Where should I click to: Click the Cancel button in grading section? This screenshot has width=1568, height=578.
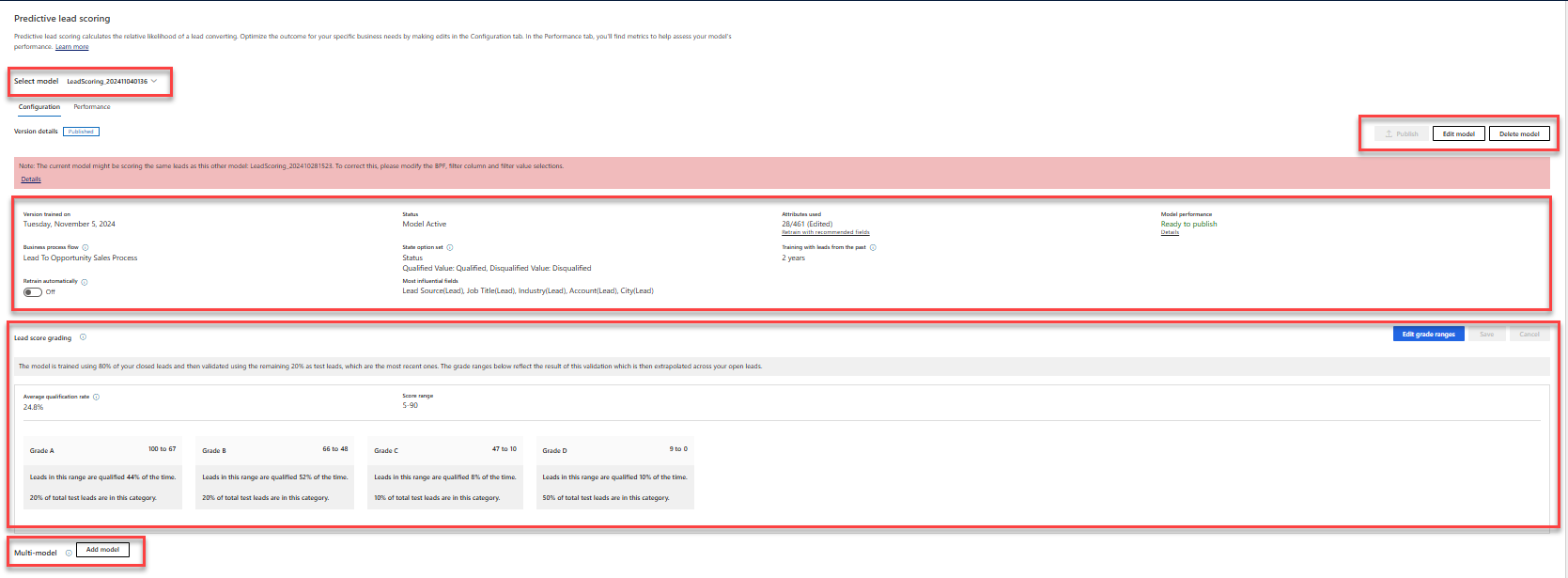1529,334
